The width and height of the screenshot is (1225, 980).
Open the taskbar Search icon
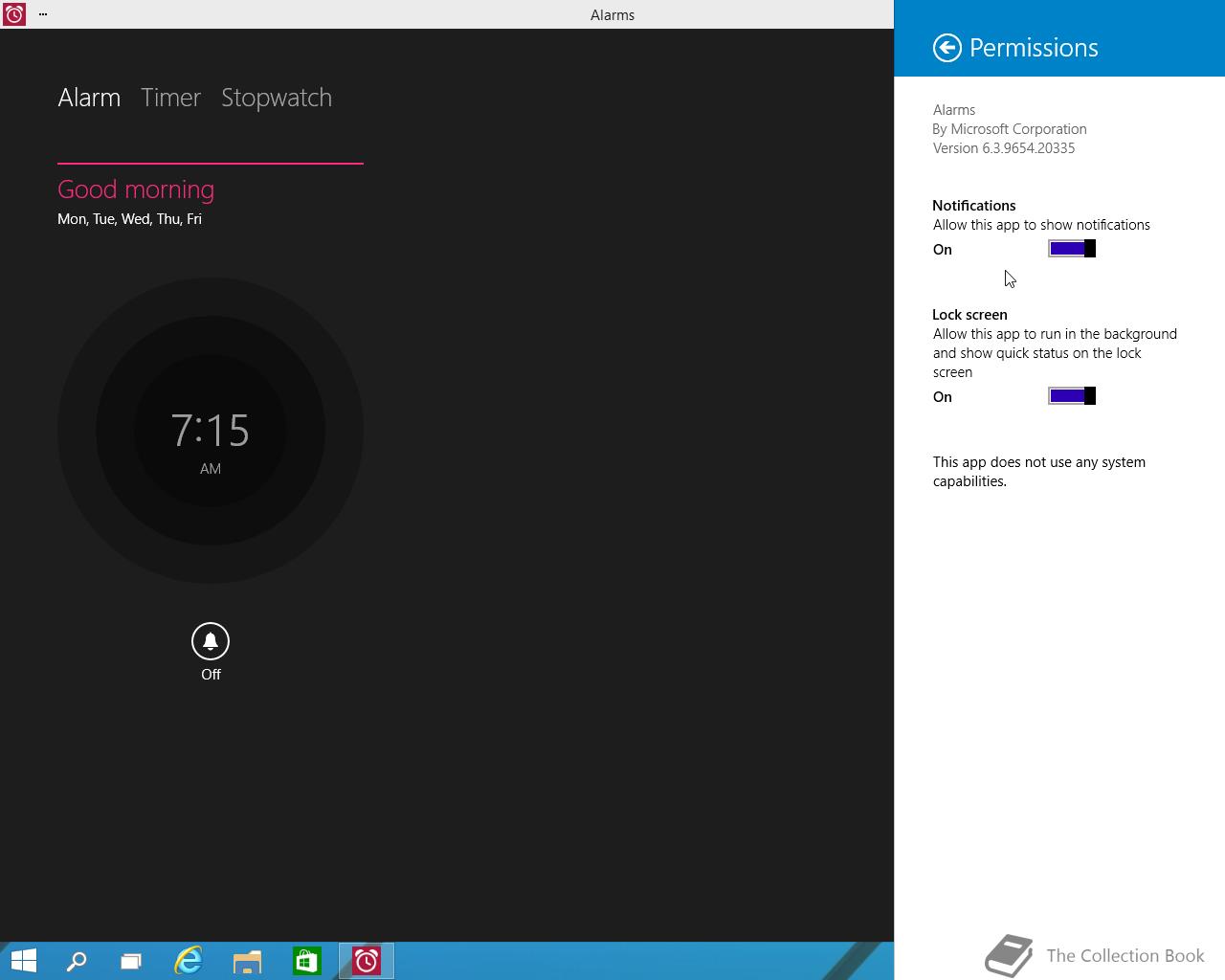coord(76,961)
